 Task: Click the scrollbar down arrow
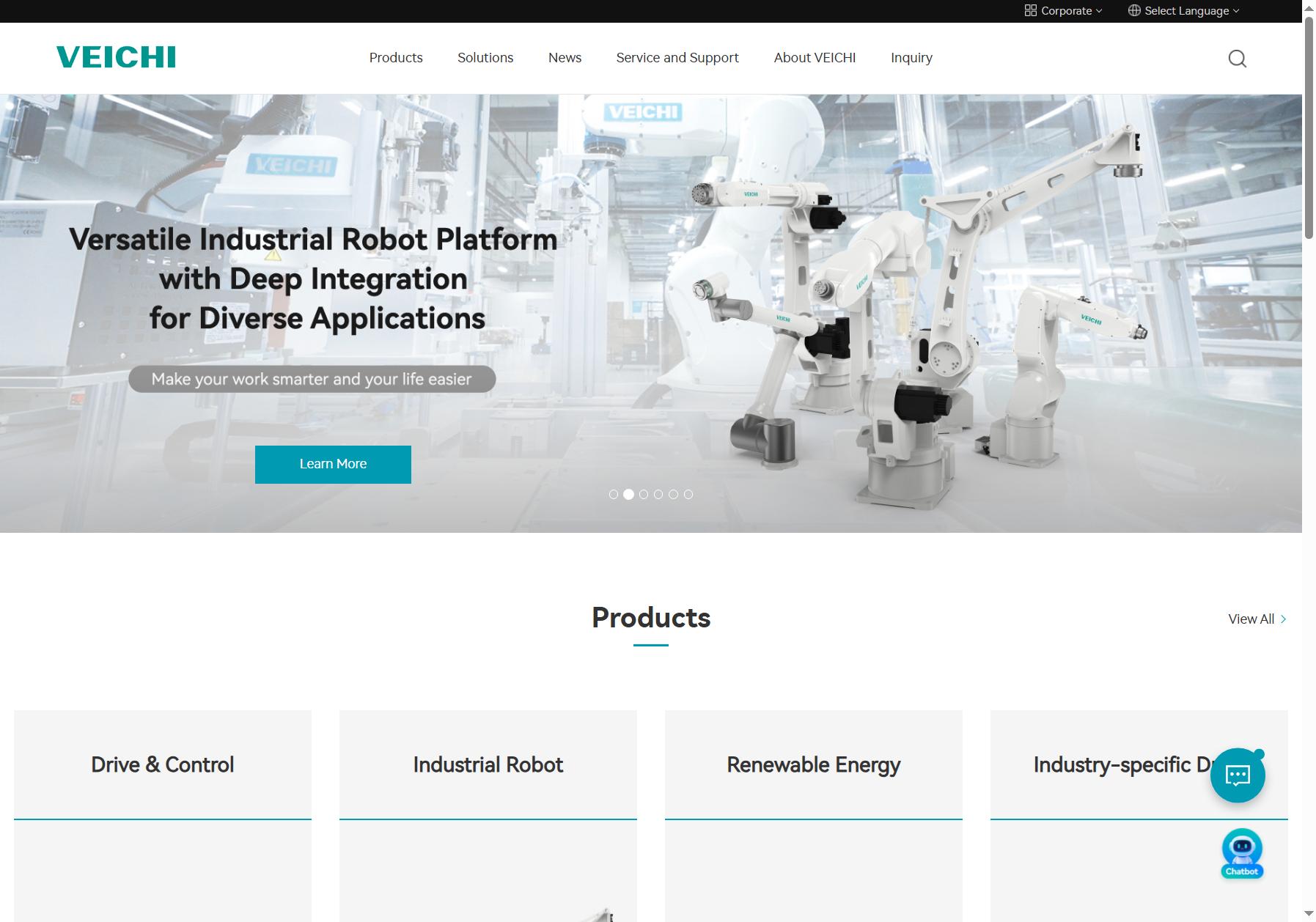(1309, 914)
